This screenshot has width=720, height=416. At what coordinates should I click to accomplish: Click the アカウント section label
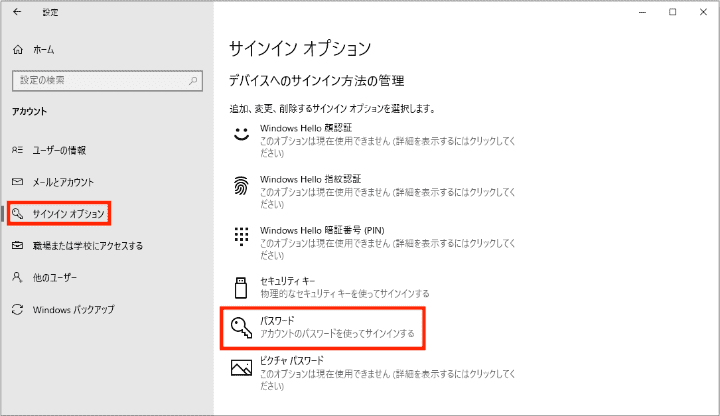(x=29, y=112)
